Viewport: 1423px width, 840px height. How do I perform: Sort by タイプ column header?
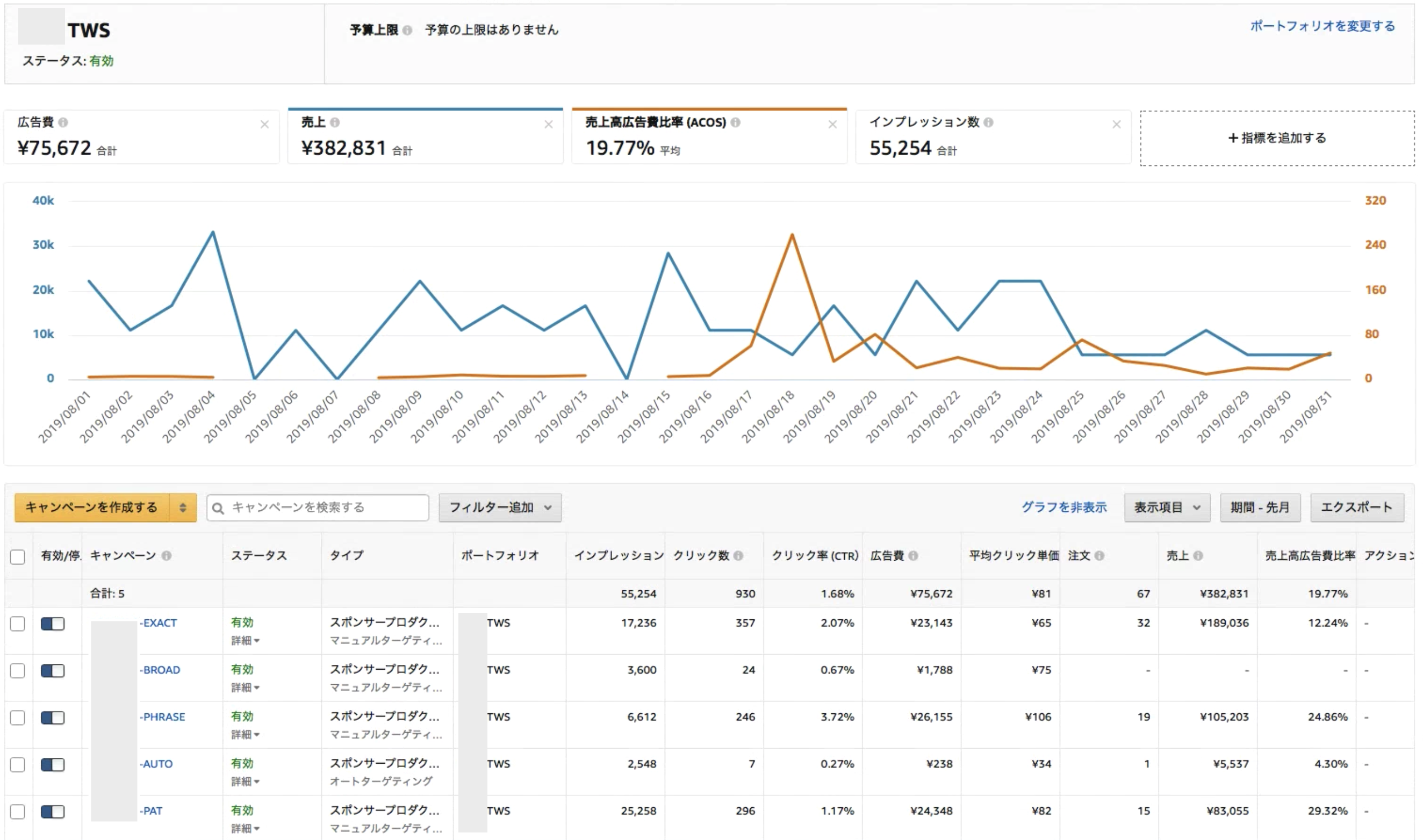(x=347, y=556)
